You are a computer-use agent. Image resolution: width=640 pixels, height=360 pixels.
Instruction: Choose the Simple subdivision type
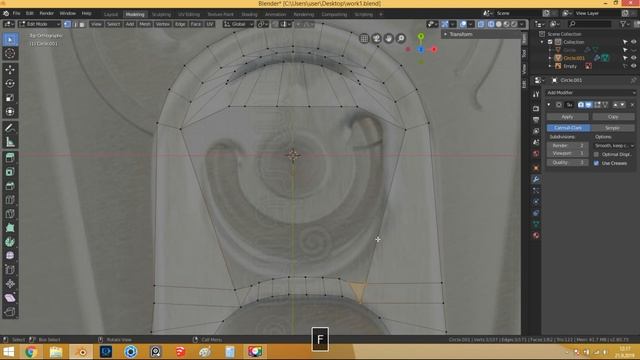tap(612, 128)
